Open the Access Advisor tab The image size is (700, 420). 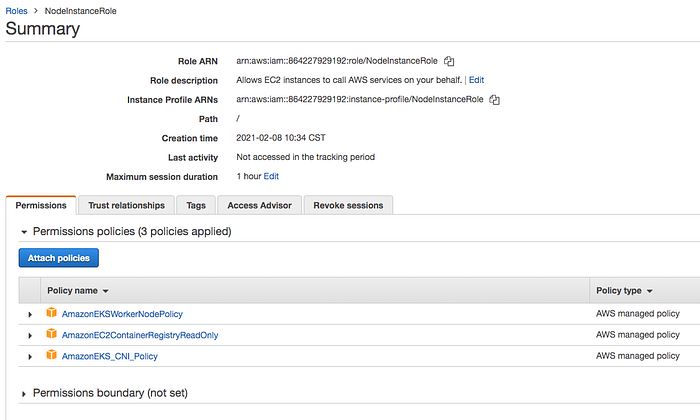(259, 205)
